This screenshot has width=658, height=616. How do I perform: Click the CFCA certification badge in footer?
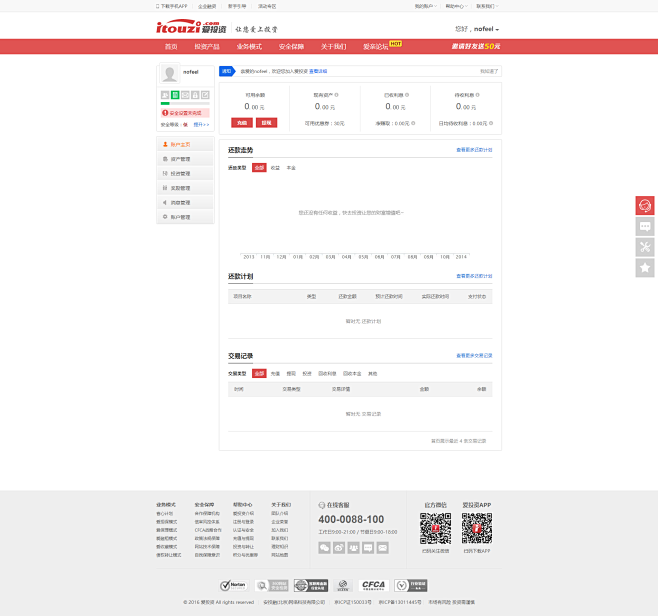pos(372,585)
